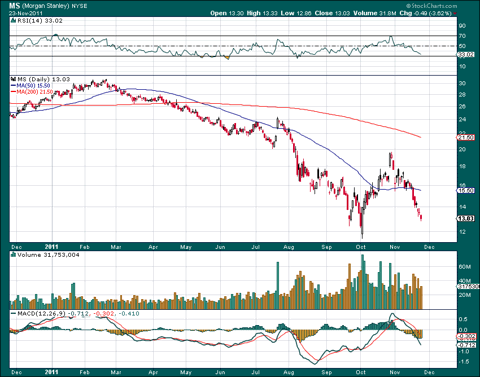Click Aug on the price panel date axis
The width and height of the screenshot is (480, 377).
(289, 247)
